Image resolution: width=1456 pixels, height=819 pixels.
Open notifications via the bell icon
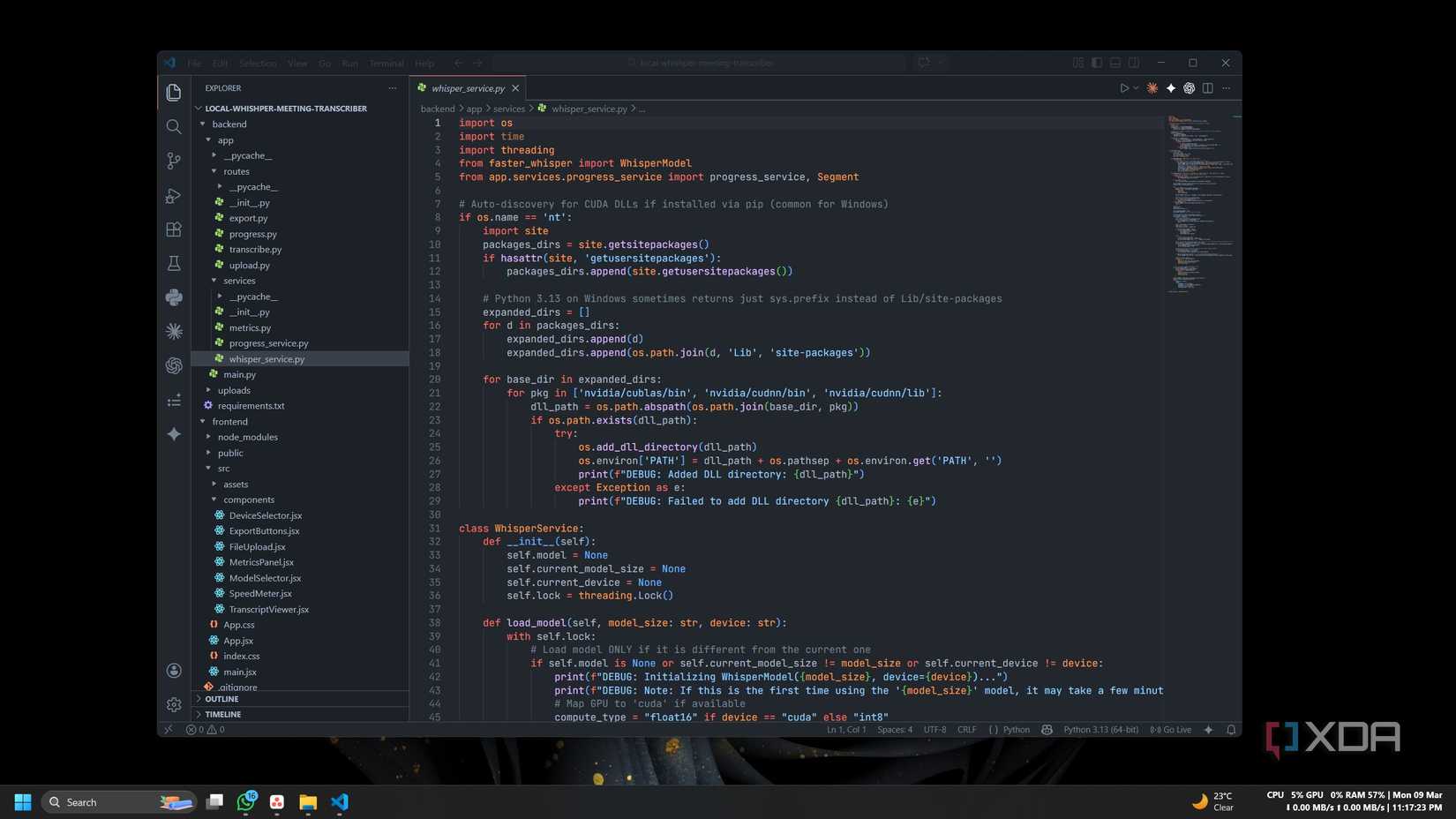1232,730
